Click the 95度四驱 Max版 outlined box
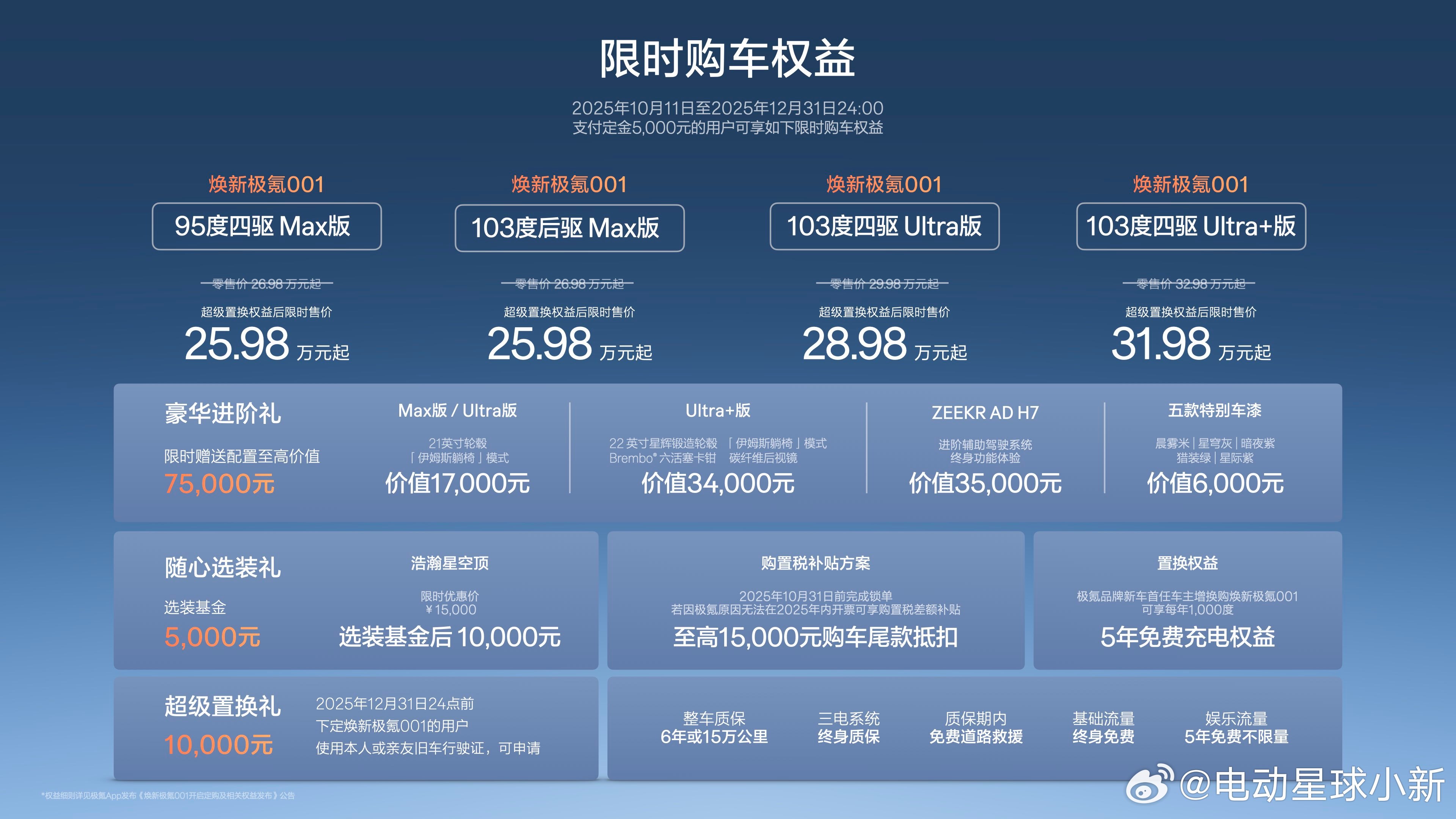 (x=266, y=226)
